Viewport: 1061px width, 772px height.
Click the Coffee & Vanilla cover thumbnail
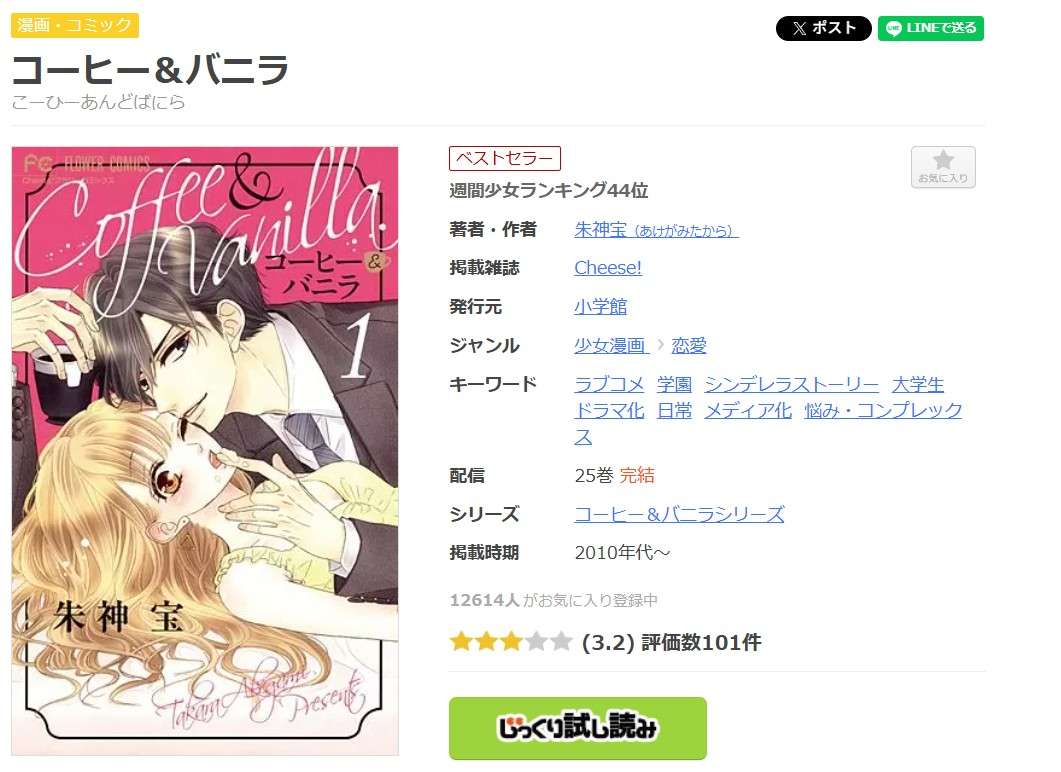tap(205, 451)
